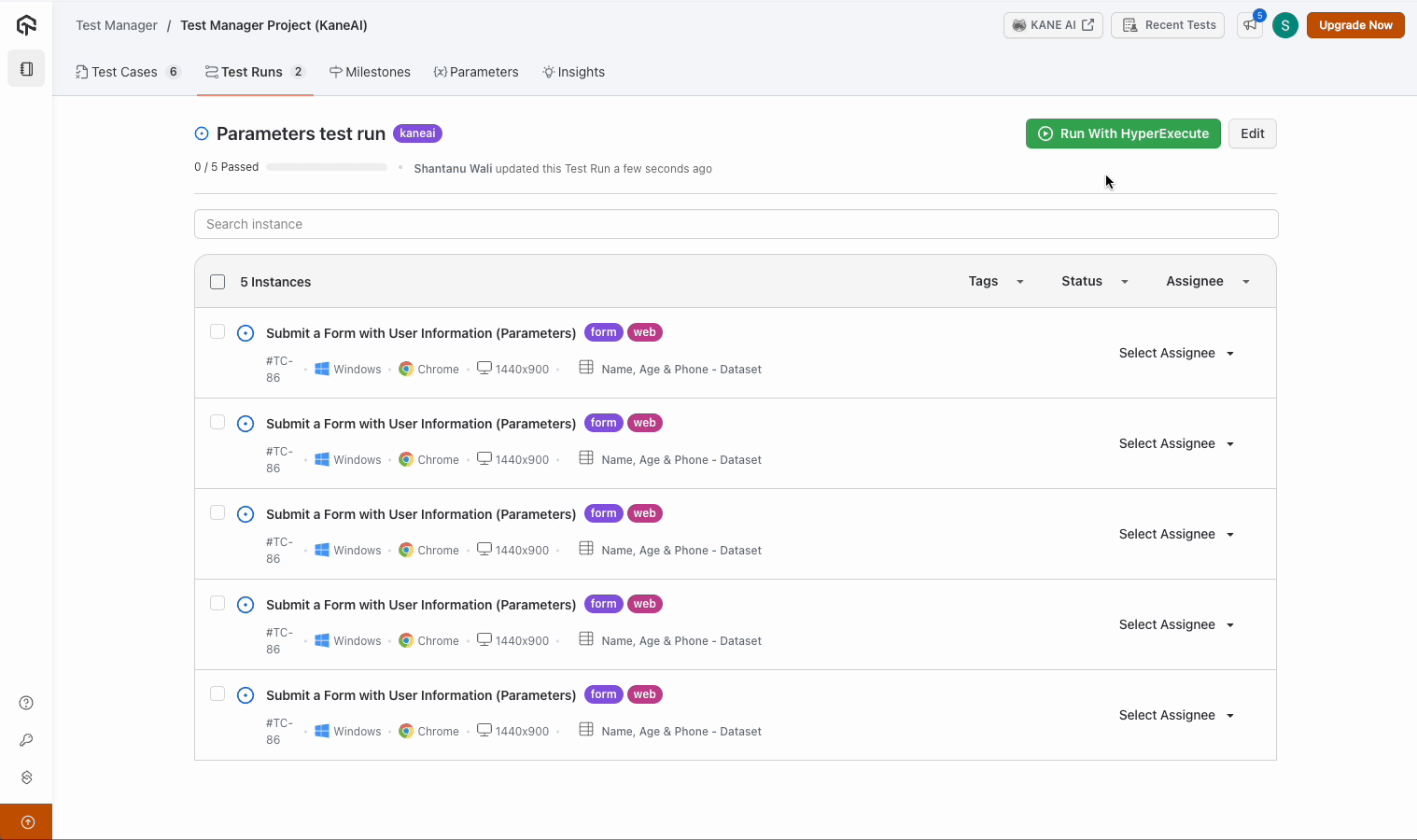Check the select all 5 Instances checkbox
Image resolution: width=1417 pixels, height=840 pixels.
(x=217, y=282)
